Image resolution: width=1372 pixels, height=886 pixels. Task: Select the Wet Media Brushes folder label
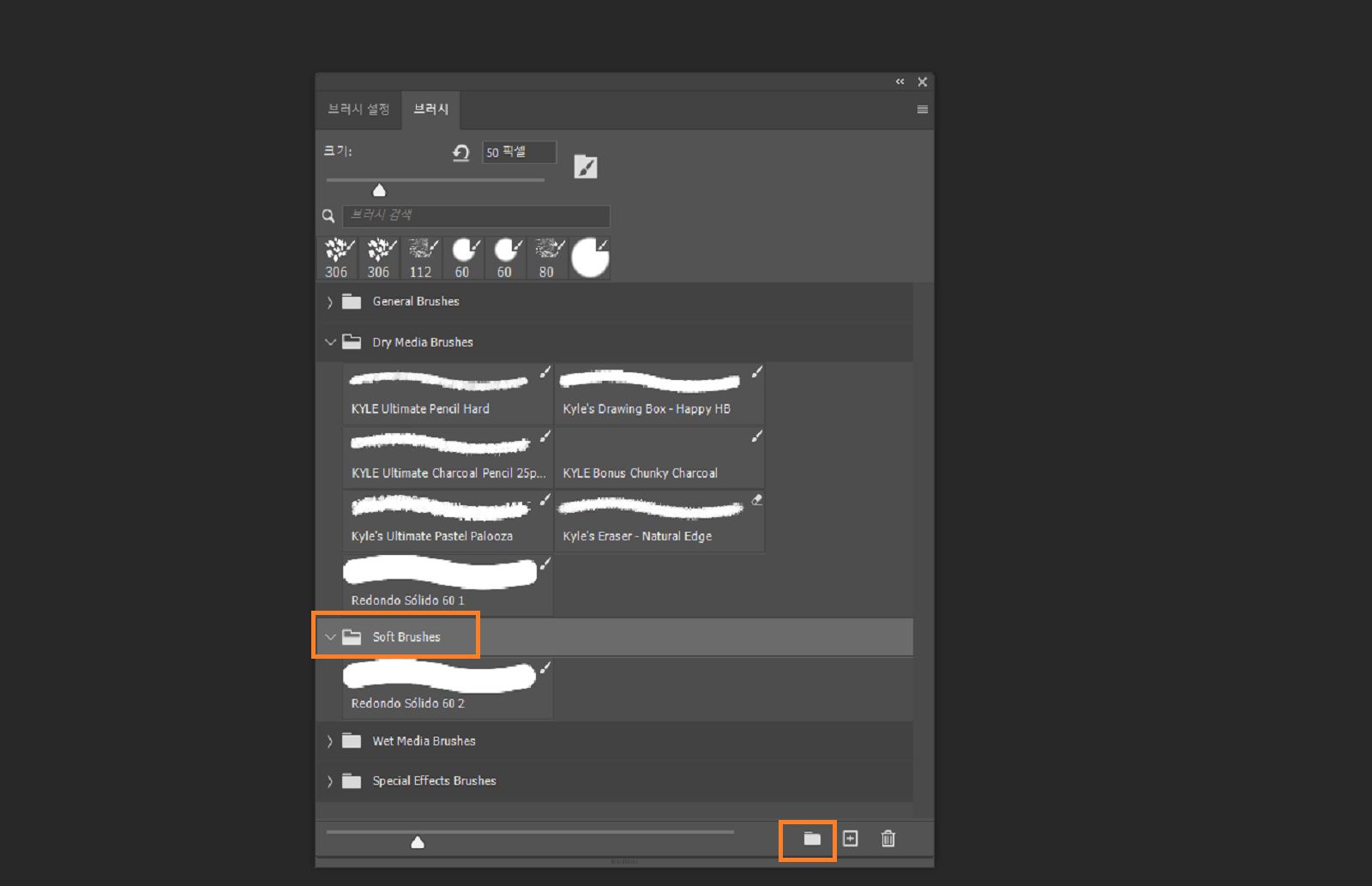424,741
